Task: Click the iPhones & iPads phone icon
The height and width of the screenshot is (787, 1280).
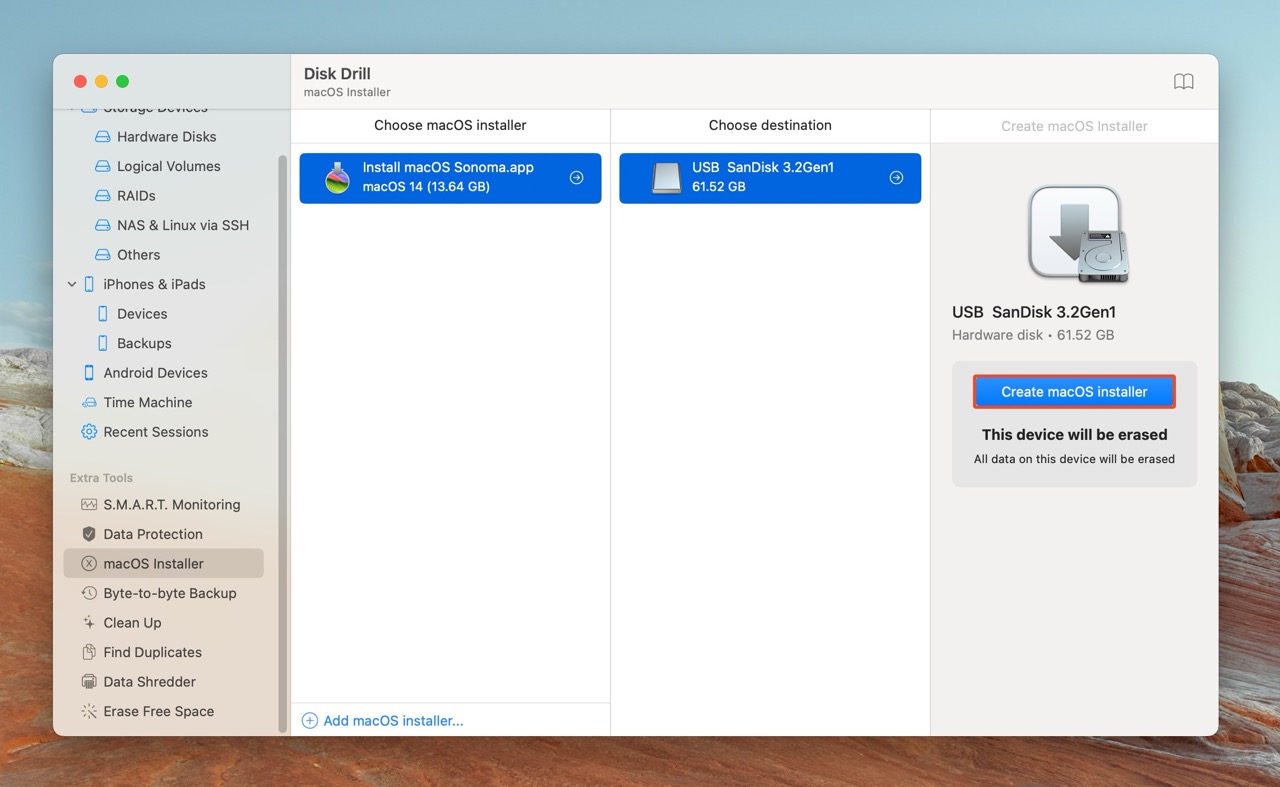Action: (x=89, y=284)
